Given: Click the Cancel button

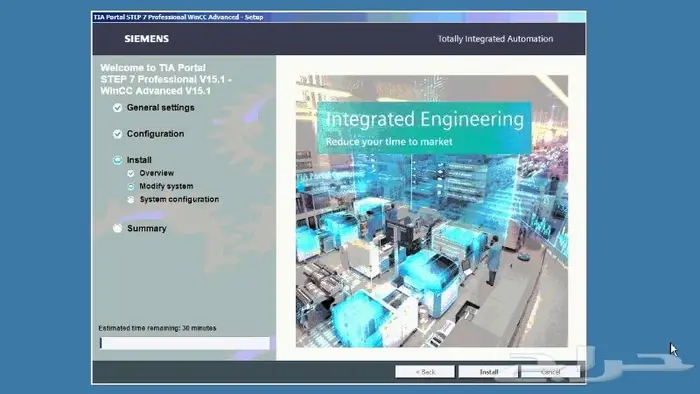Looking at the screenshot, I should point(550,372).
